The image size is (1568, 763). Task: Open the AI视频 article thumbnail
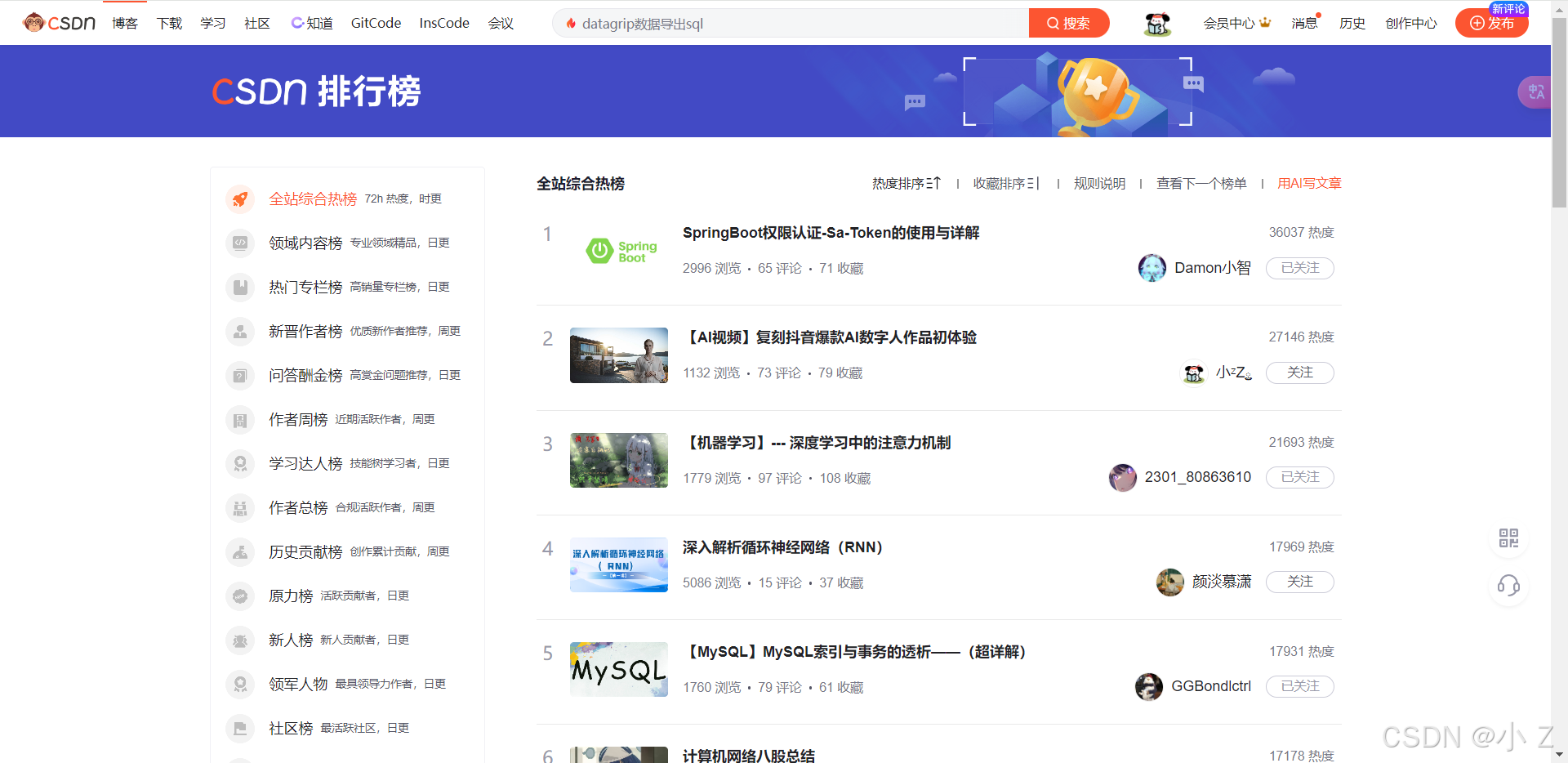(x=619, y=355)
